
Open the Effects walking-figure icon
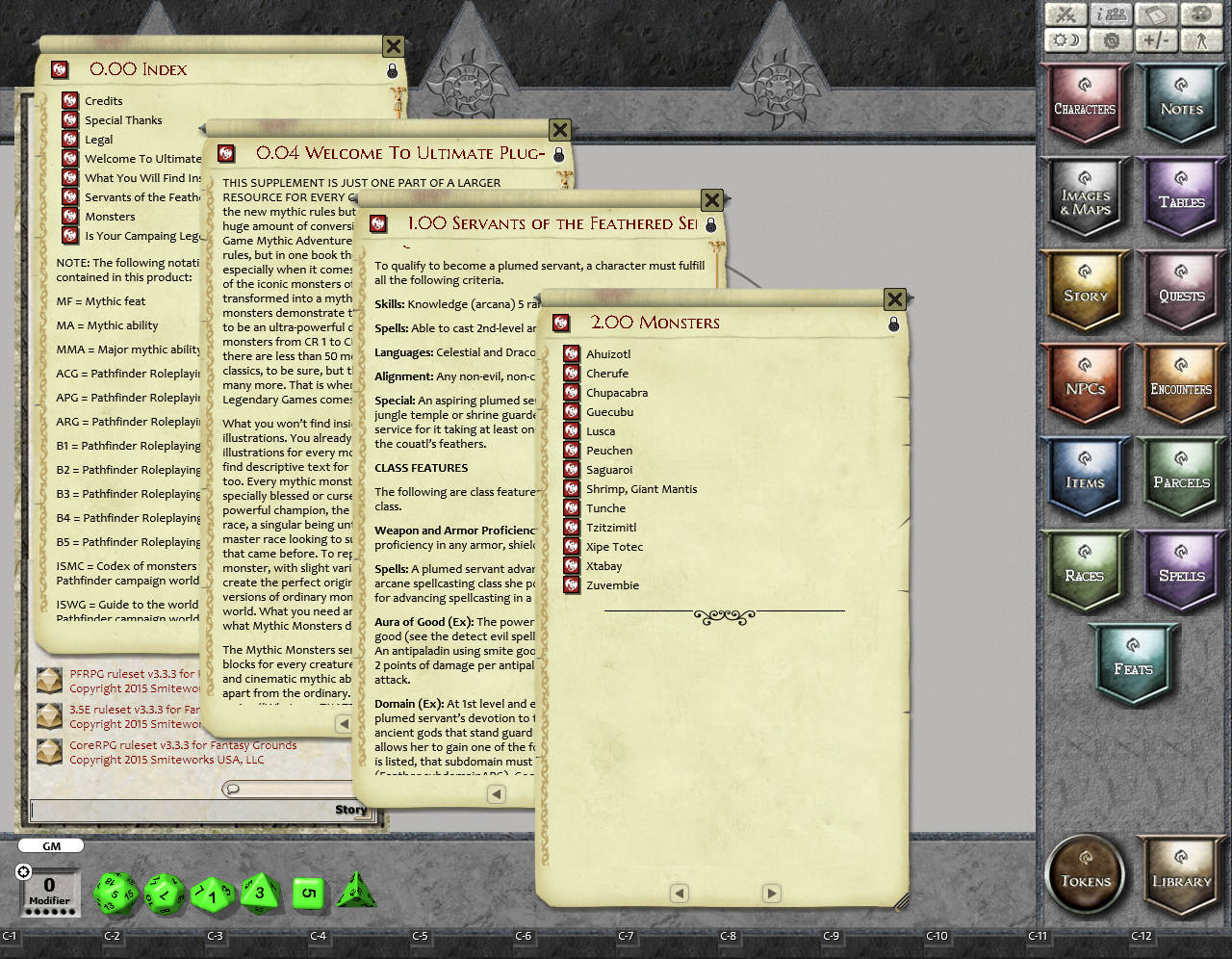tap(1199, 40)
